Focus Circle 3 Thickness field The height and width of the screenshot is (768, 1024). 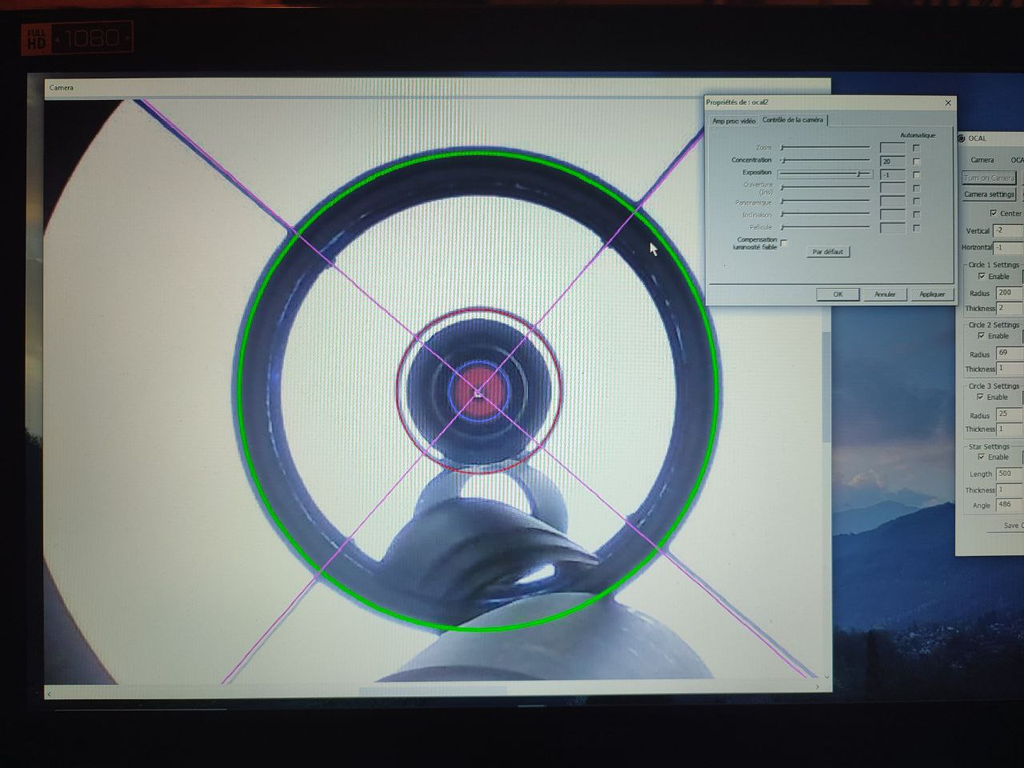pyautogui.click(x=1010, y=429)
